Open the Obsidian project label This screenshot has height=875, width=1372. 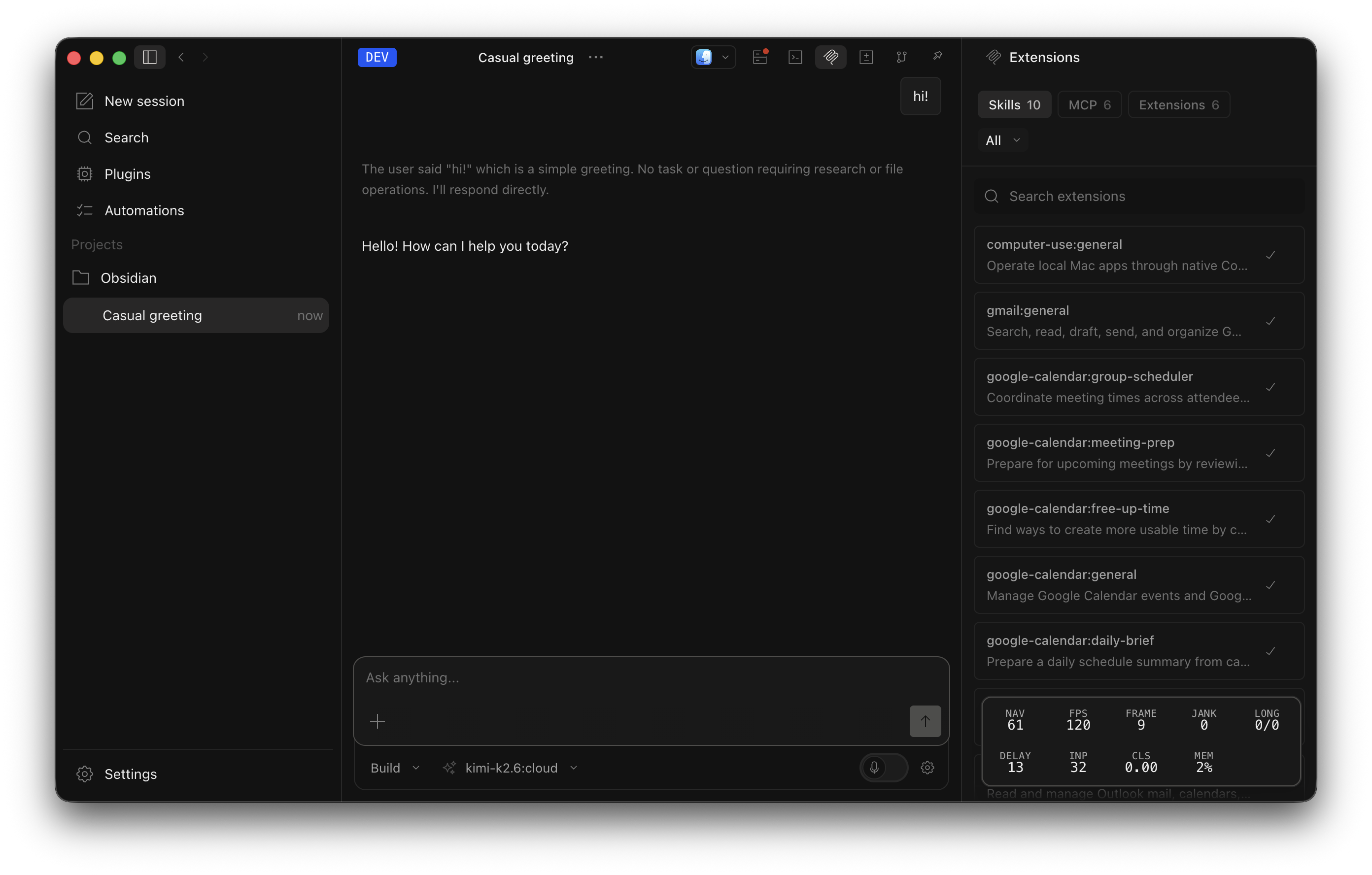tap(129, 277)
